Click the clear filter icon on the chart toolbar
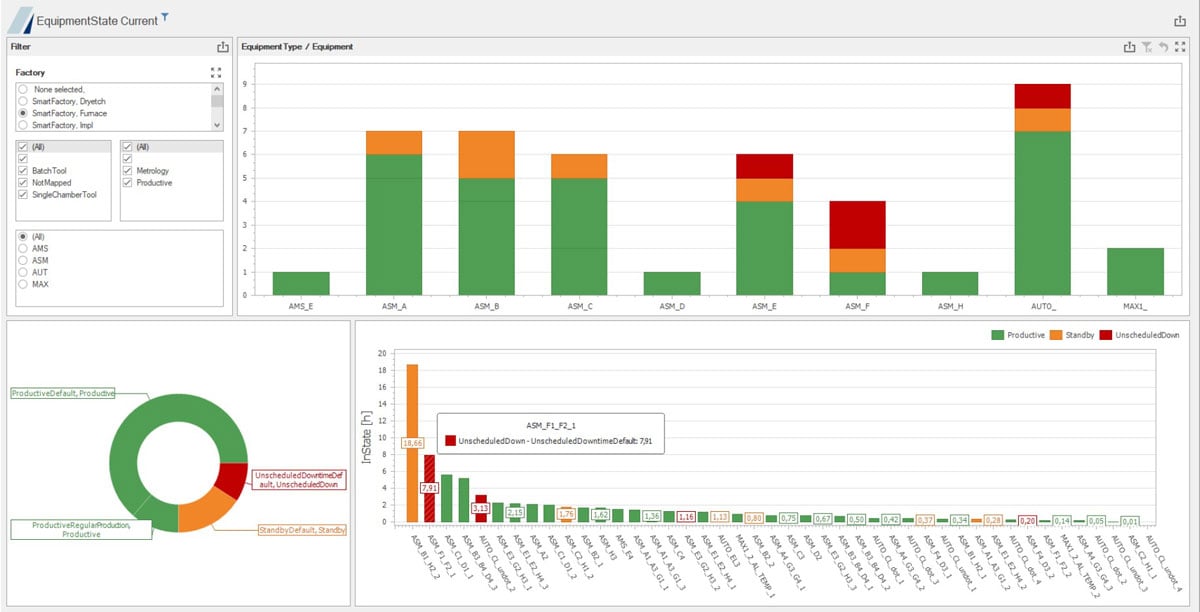 (x=1145, y=46)
